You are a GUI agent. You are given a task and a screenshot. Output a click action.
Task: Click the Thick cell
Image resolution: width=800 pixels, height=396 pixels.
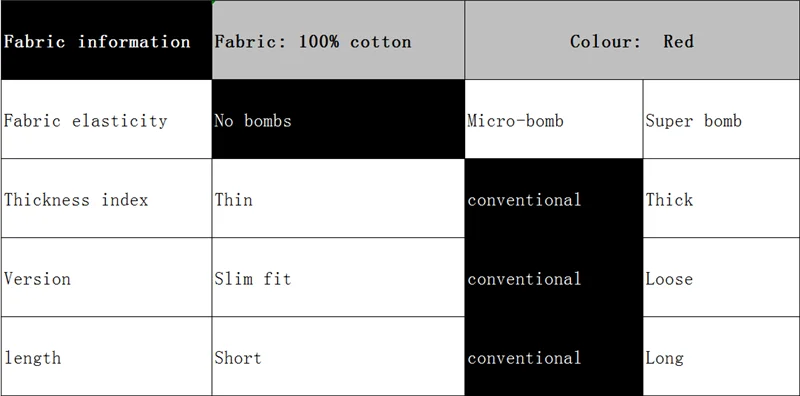(721, 198)
